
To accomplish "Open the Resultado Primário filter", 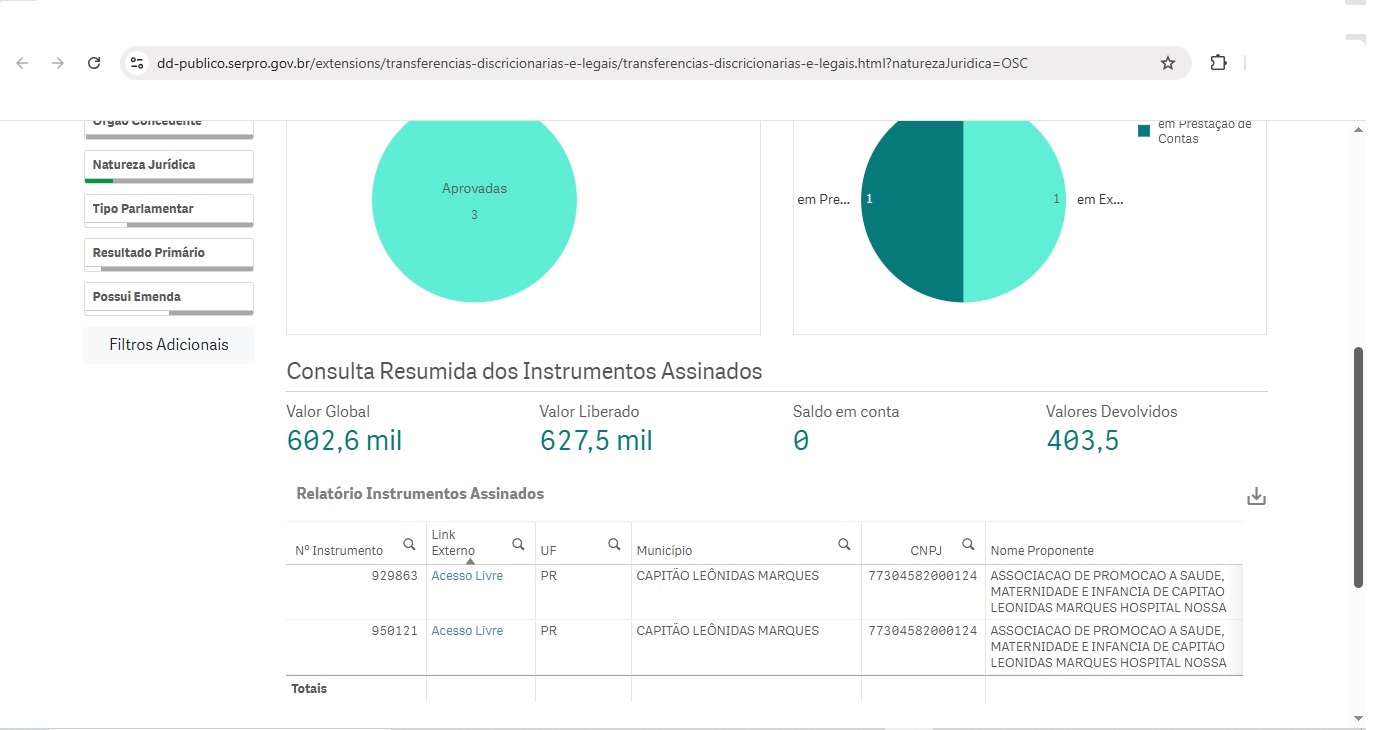I will pos(168,253).
